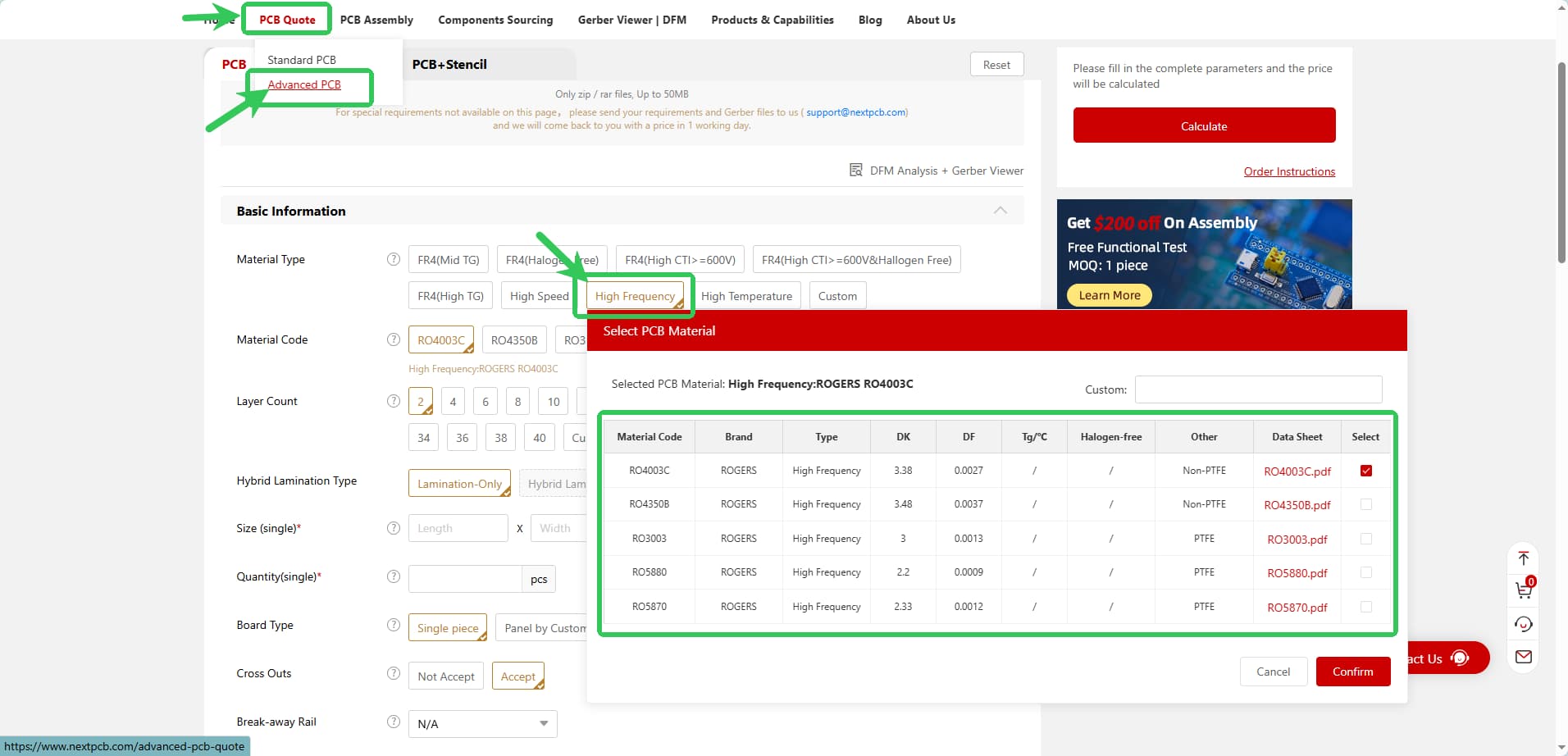Screen dimensions: 1568x756
Task: Uncheck the RO4003C material checkbox
Action: click(1365, 471)
